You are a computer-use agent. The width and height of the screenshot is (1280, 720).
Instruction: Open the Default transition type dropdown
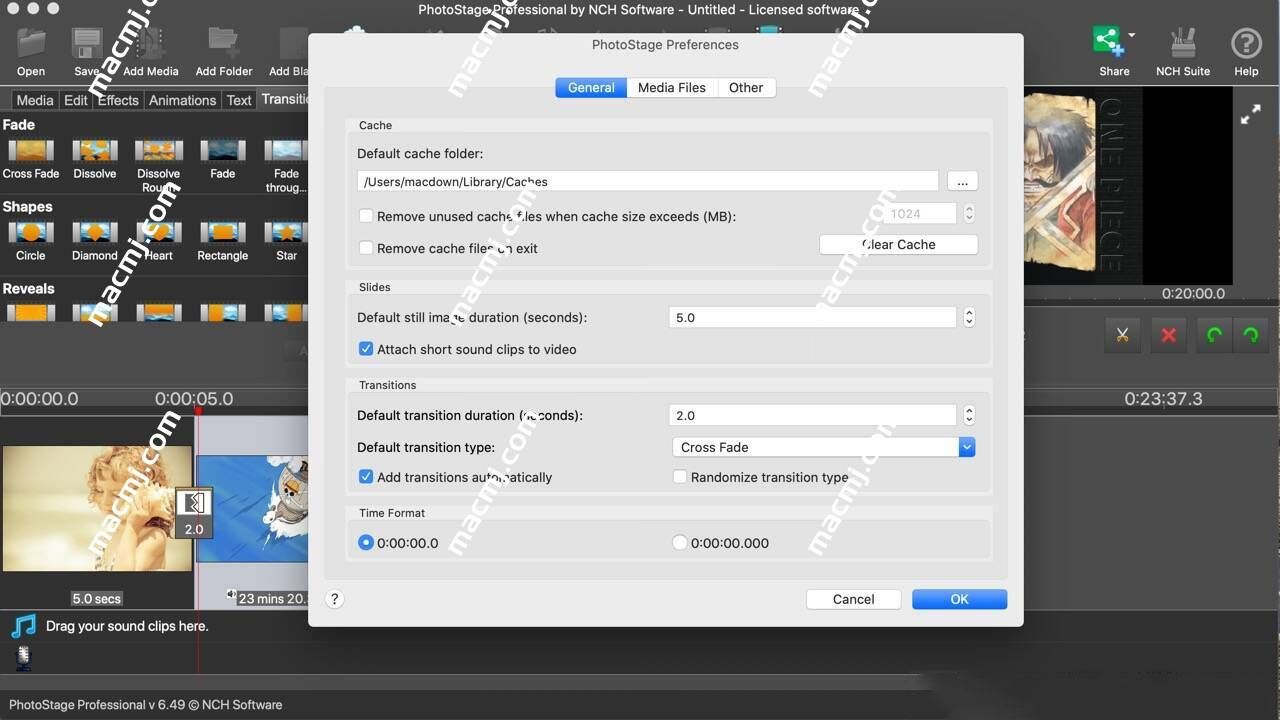pyautogui.click(x=823, y=447)
